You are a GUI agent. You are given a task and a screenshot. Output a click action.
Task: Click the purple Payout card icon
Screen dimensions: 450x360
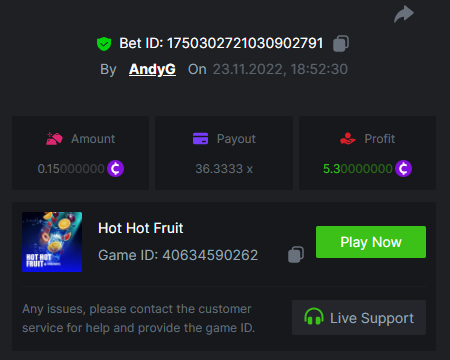click(200, 138)
